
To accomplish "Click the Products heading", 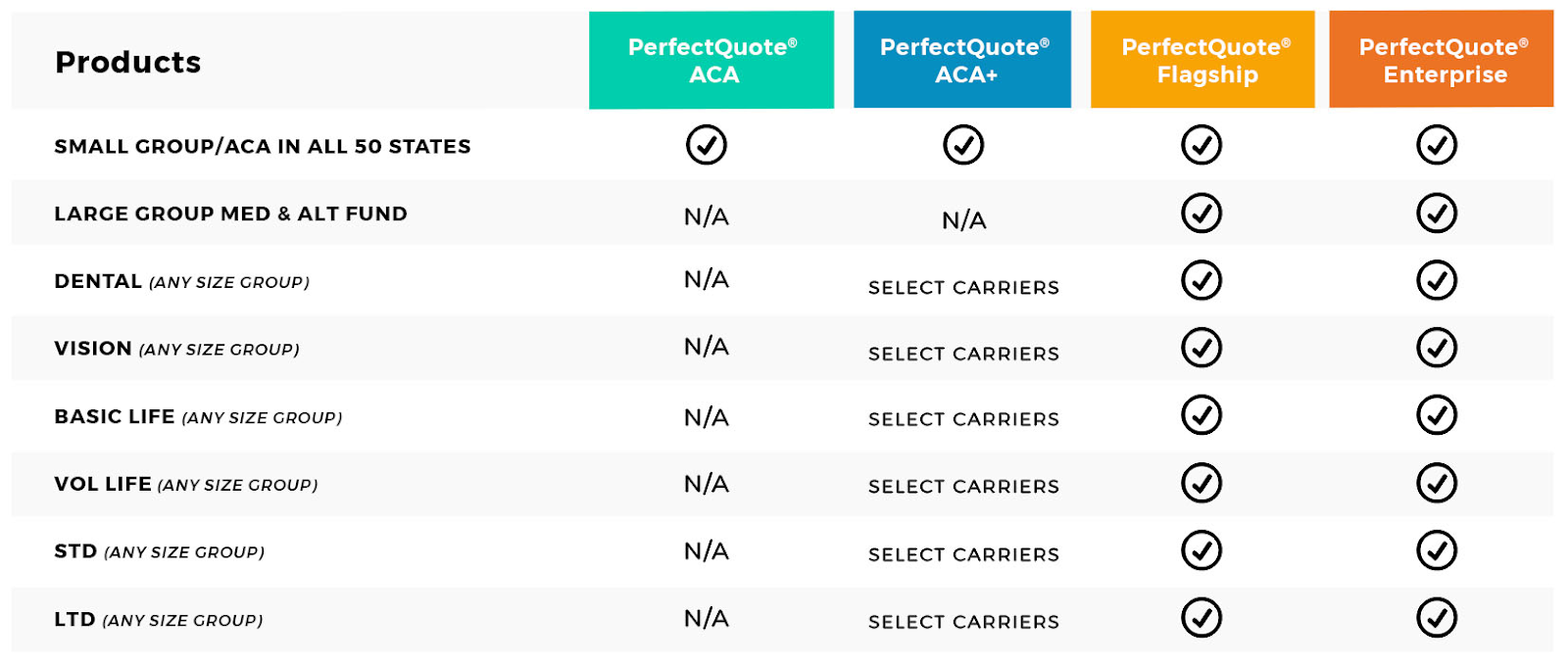I will [128, 63].
